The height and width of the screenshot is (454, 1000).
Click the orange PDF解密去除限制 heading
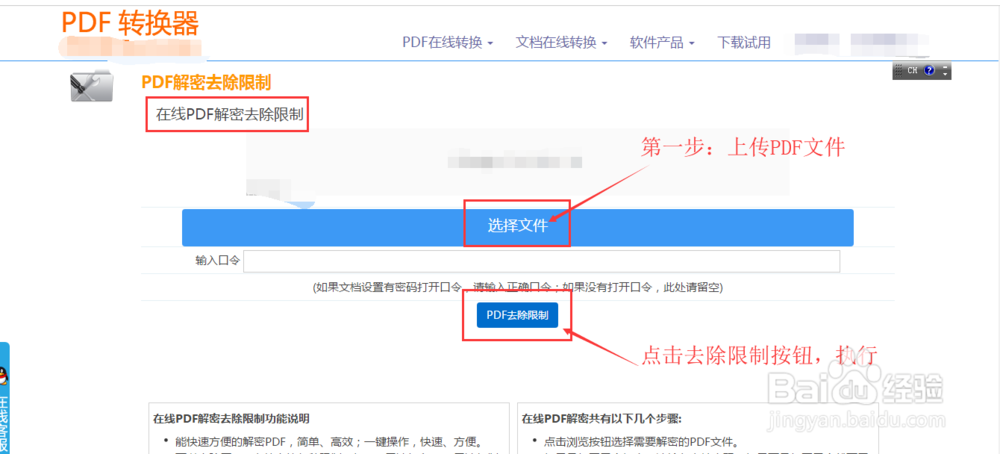pos(207,82)
